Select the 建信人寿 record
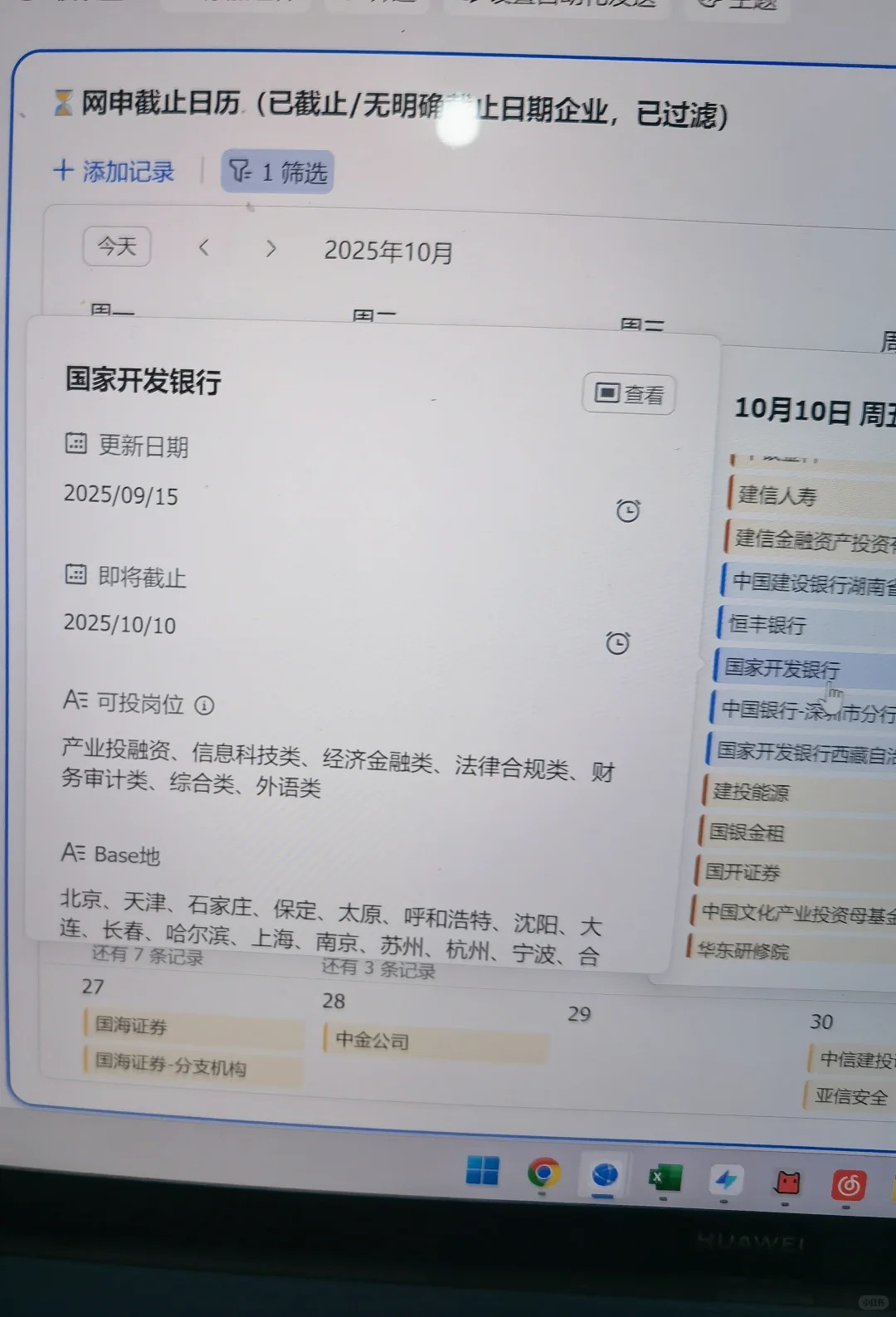 point(811,495)
